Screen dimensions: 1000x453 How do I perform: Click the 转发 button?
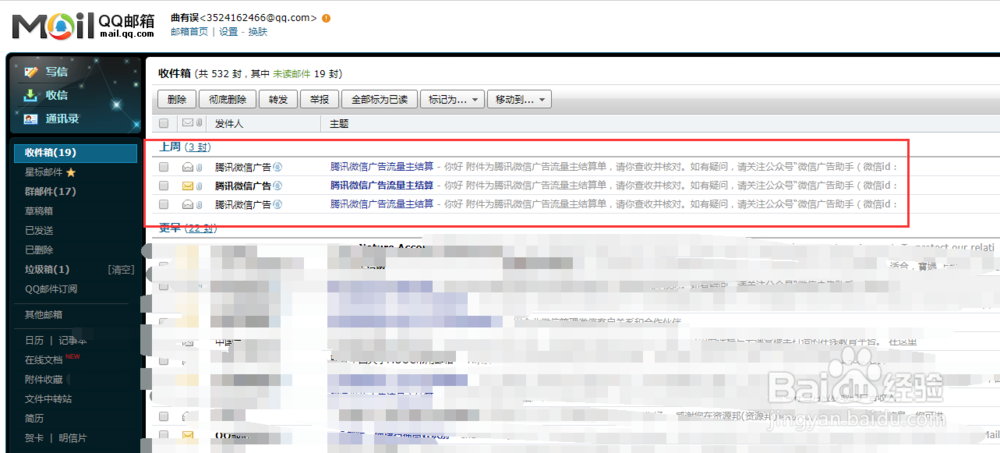278,100
